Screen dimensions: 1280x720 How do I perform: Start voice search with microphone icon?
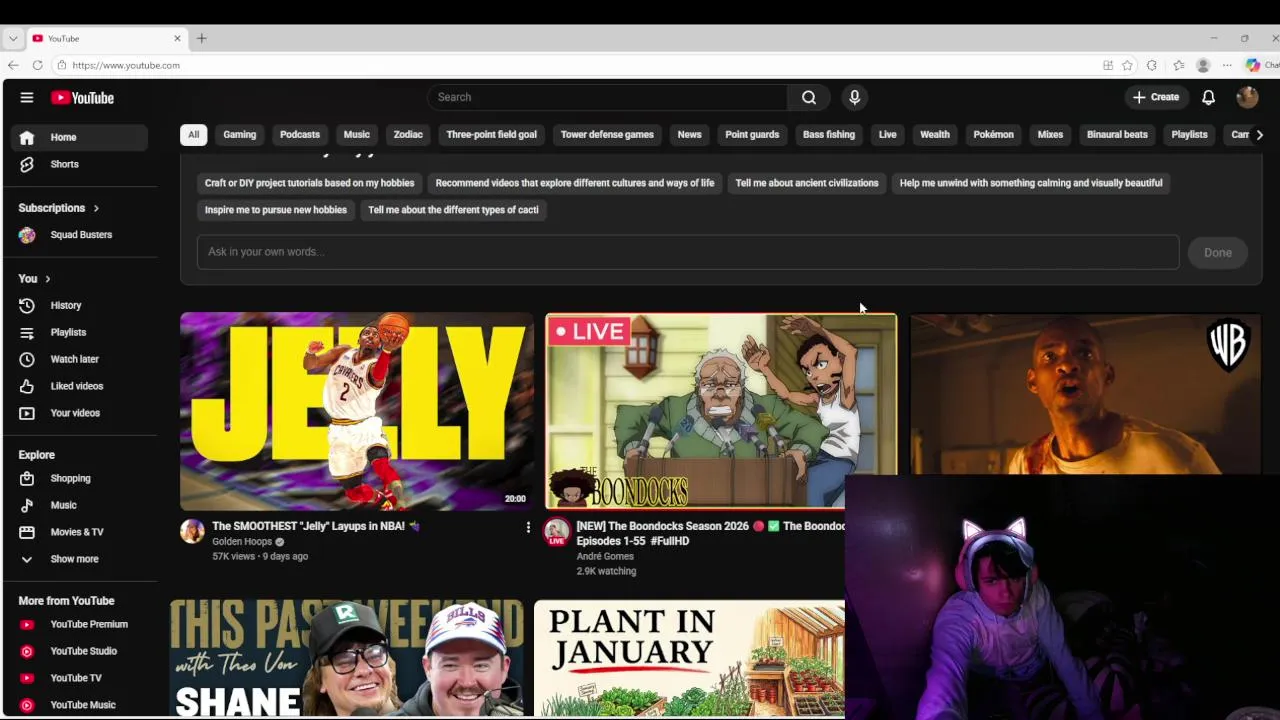pos(854,97)
